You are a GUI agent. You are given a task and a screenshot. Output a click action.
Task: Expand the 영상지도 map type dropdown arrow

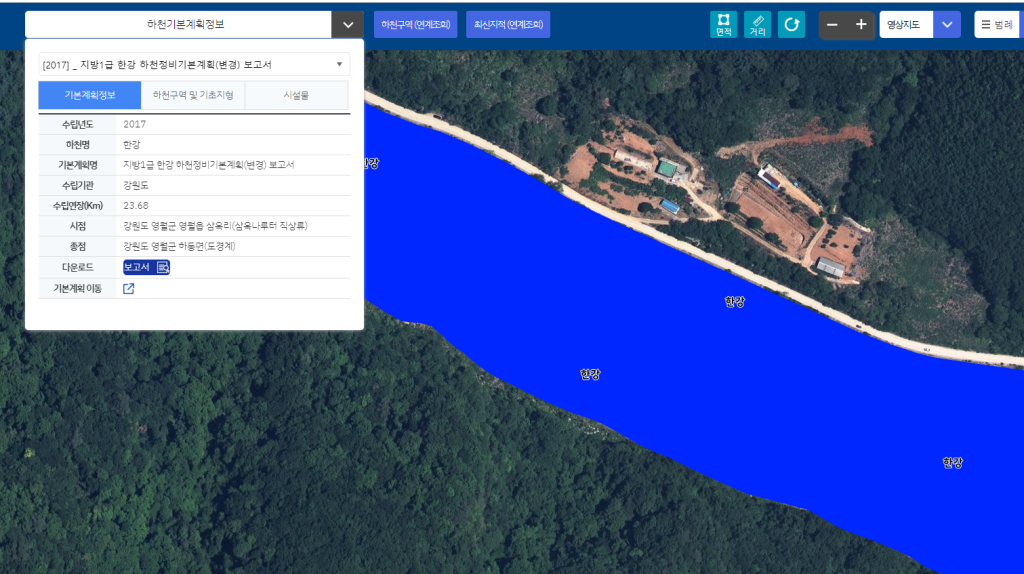click(x=946, y=24)
